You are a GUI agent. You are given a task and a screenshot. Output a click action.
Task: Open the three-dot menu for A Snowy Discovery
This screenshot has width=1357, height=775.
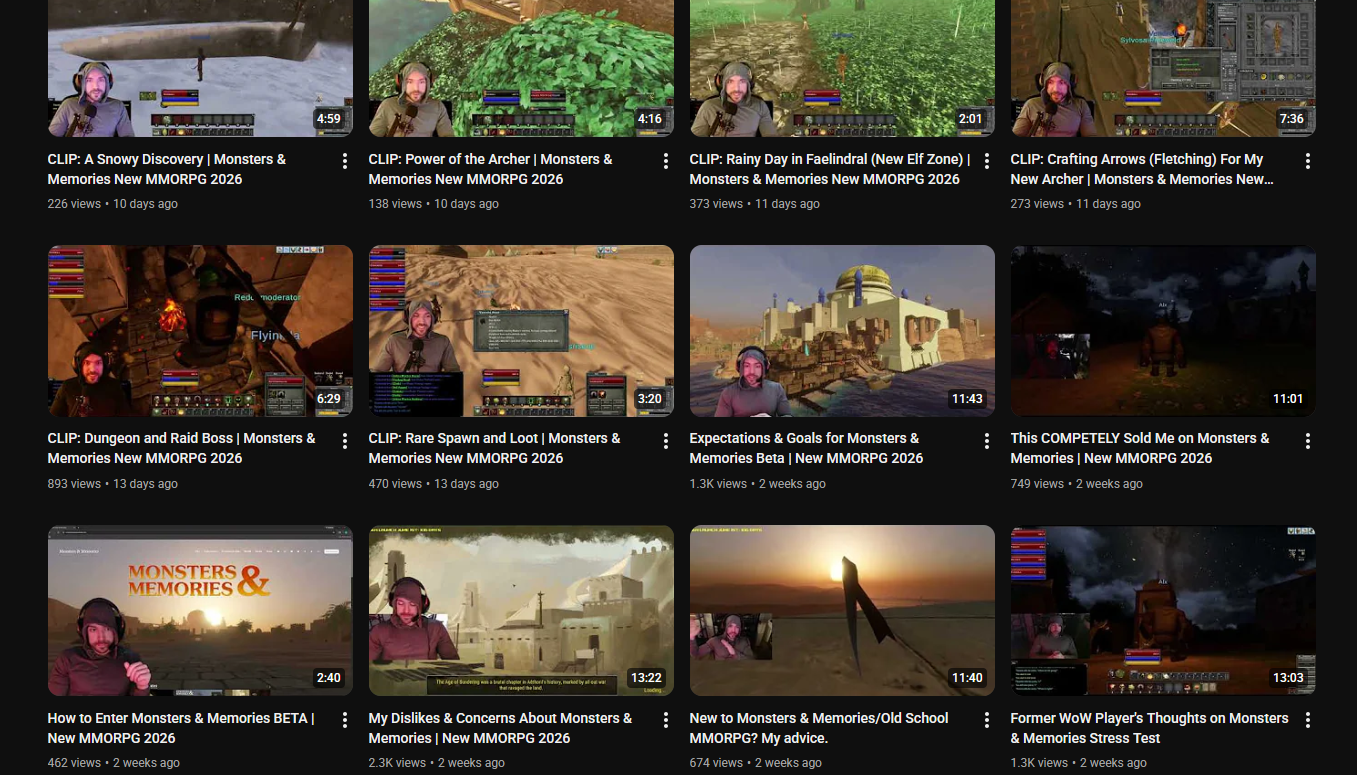pos(345,161)
